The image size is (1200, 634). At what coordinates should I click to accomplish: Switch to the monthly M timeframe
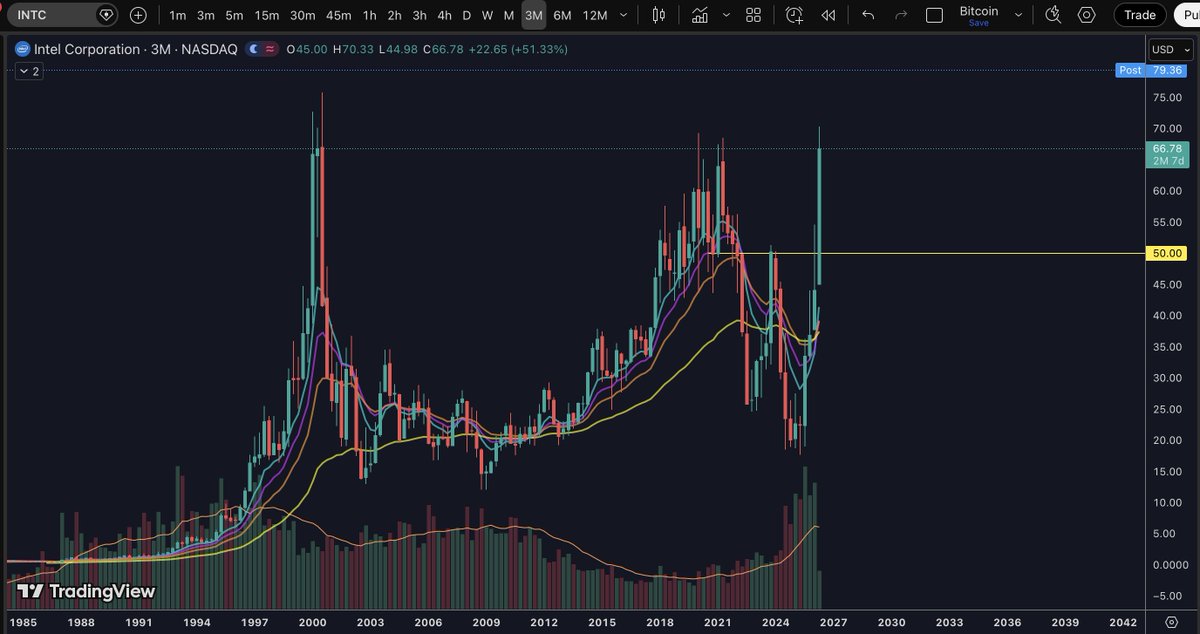(509, 15)
